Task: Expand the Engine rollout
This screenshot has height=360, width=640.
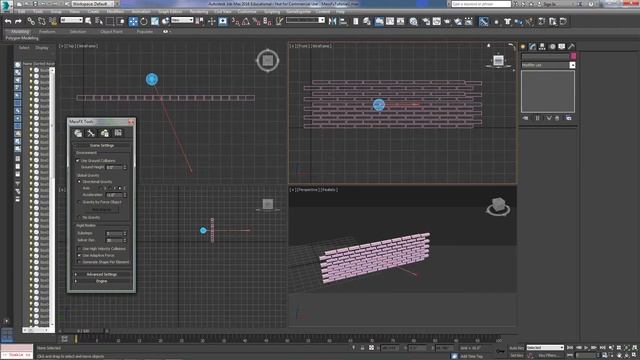Action: pyautogui.click(x=102, y=281)
